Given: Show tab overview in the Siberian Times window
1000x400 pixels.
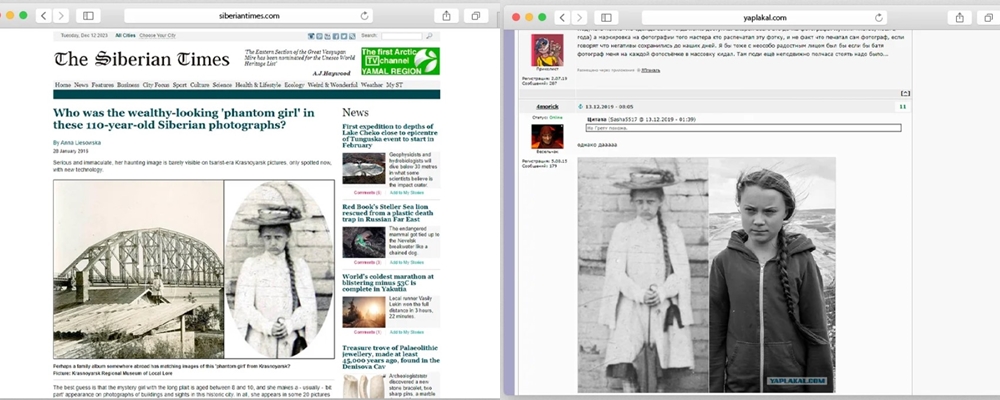Looking at the screenshot, I should tap(476, 17).
